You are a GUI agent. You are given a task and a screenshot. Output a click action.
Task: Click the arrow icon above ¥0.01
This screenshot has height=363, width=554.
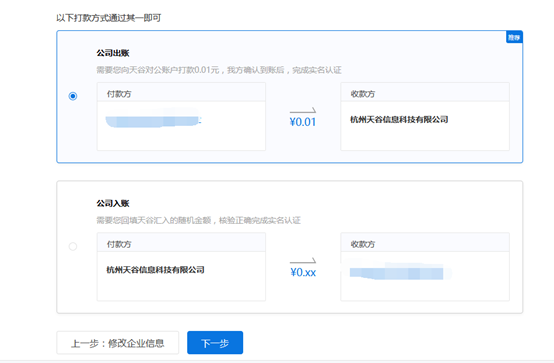[x=303, y=111]
